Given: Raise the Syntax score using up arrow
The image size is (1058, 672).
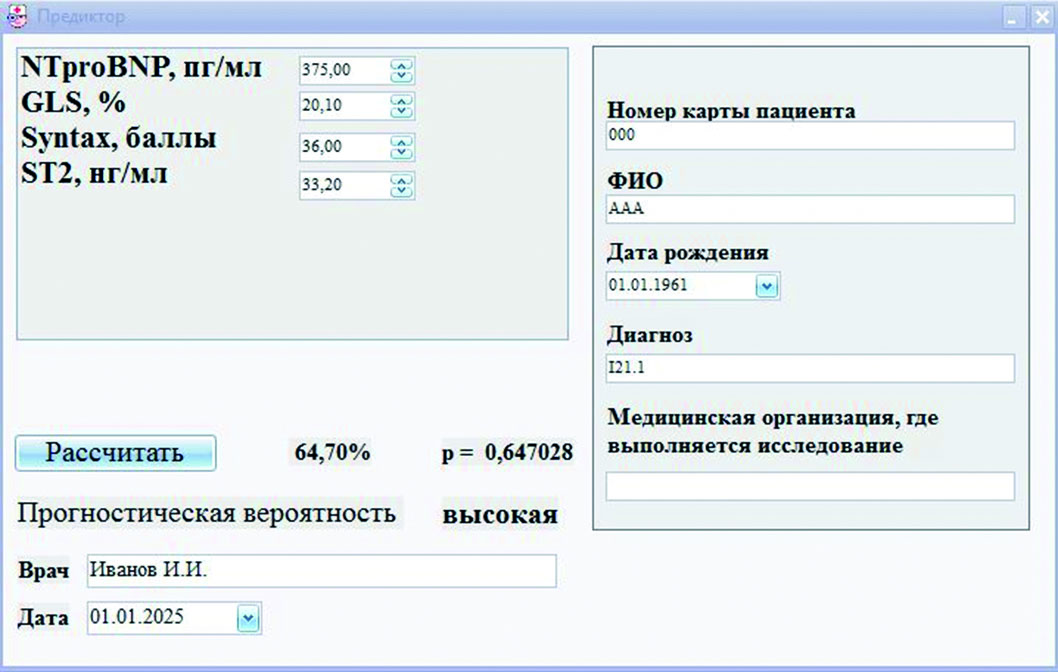Looking at the screenshot, I should click(402, 141).
